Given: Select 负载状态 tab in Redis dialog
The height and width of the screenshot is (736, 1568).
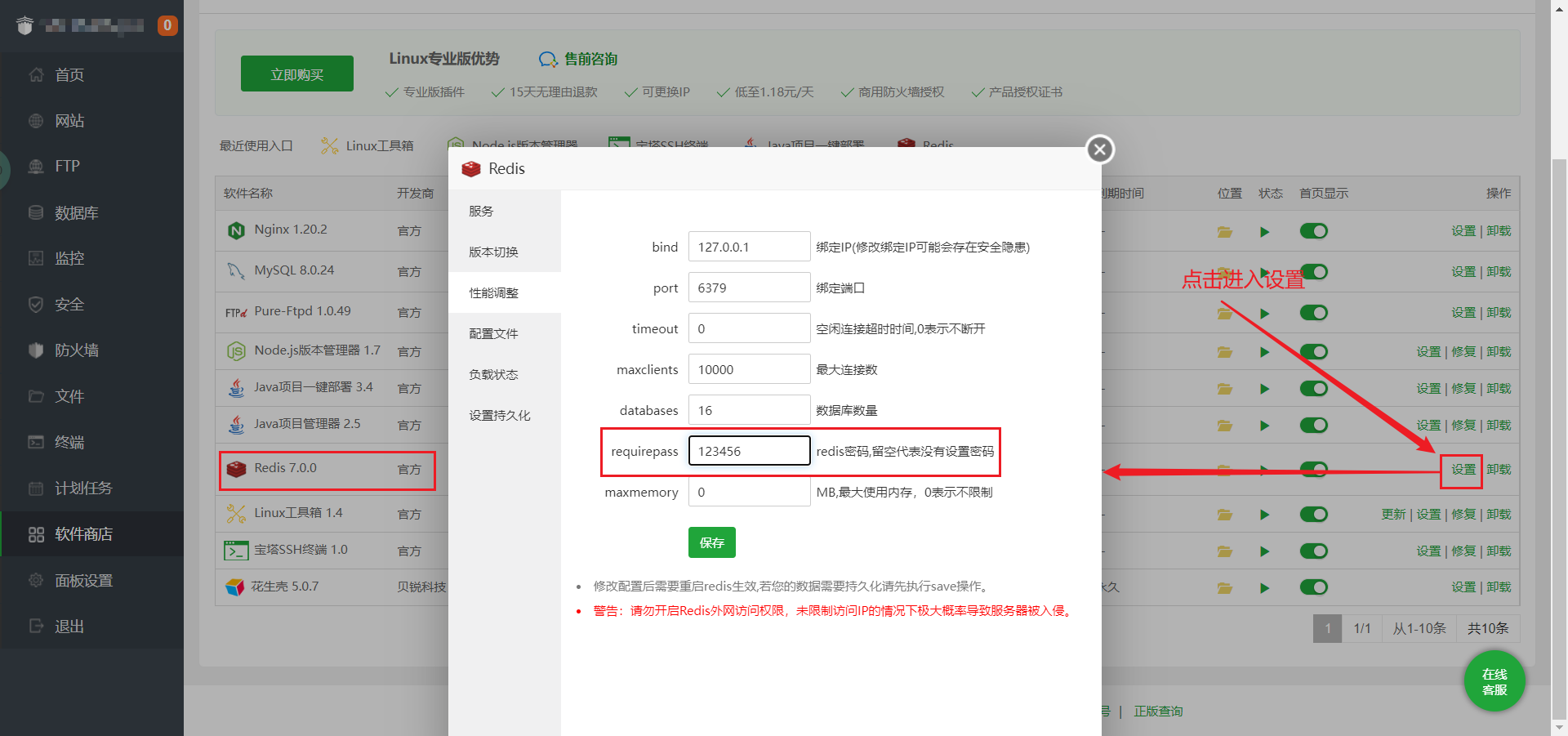Looking at the screenshot, I should point(505,374).
